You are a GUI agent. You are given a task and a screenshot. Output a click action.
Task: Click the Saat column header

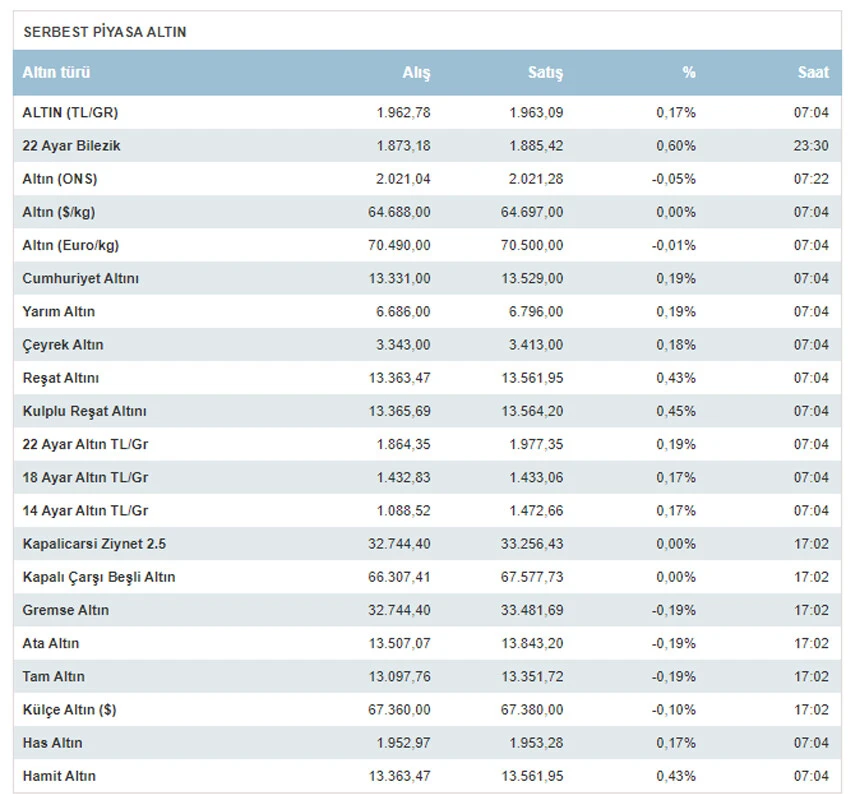(813, 73)
